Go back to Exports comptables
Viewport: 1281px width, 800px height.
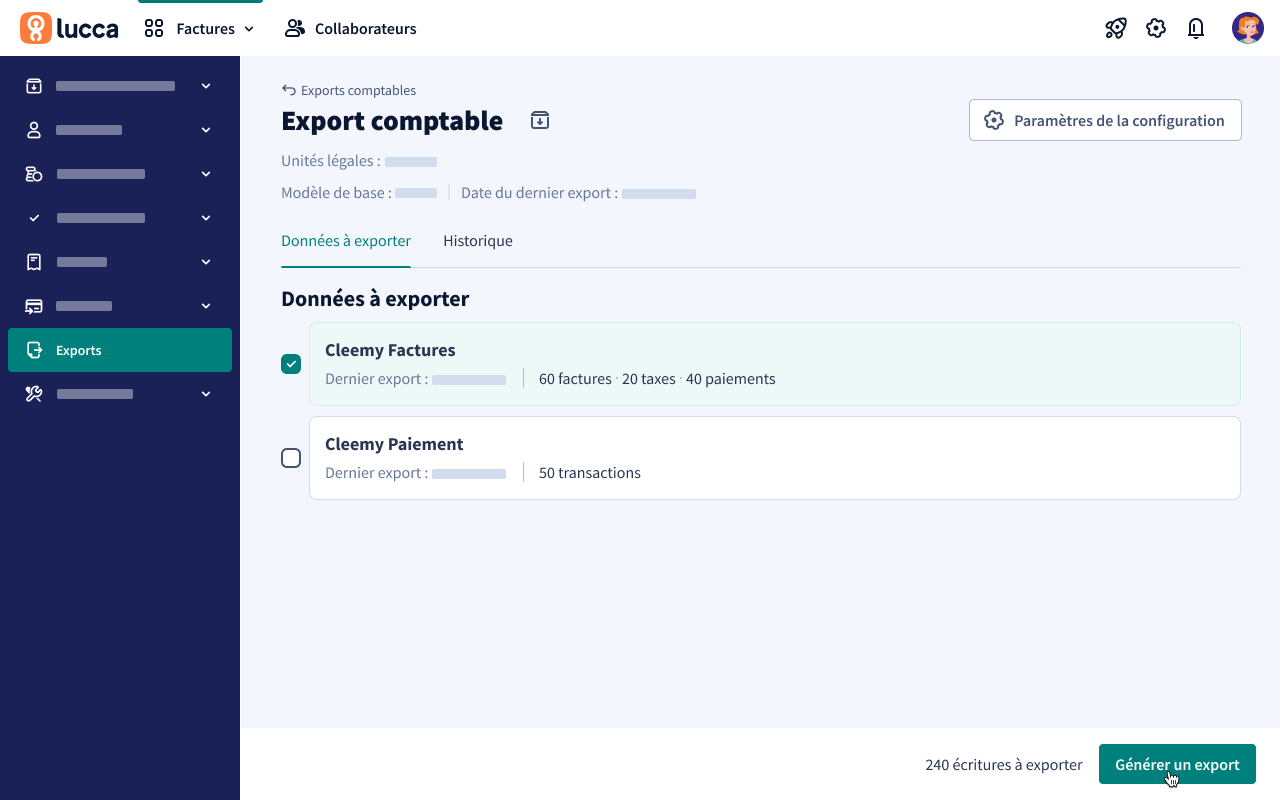click(349, 90)
